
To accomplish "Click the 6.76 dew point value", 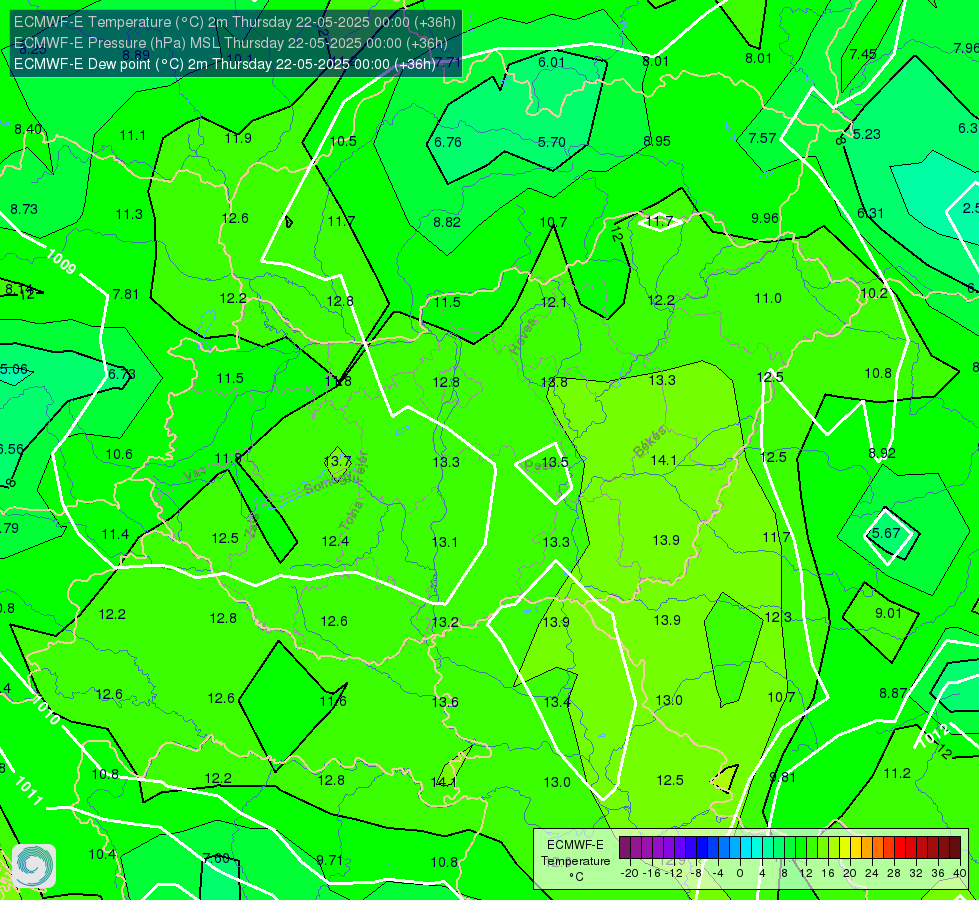I will [x=448, y=142].
